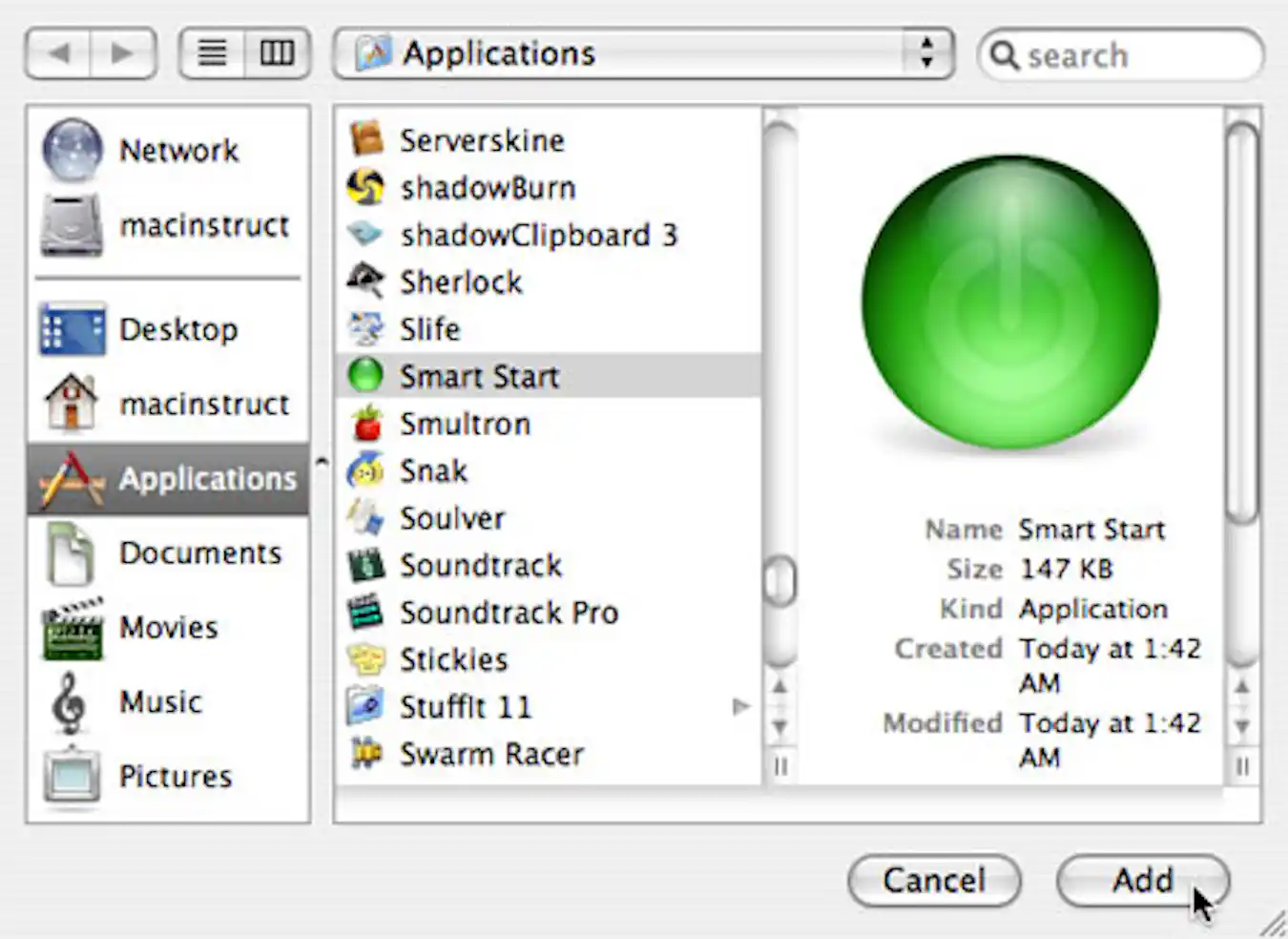Image resolution: width=1288 pixels, height=939 pixels.
Task: Switch to list view
Action: click(x=212, y=53)
